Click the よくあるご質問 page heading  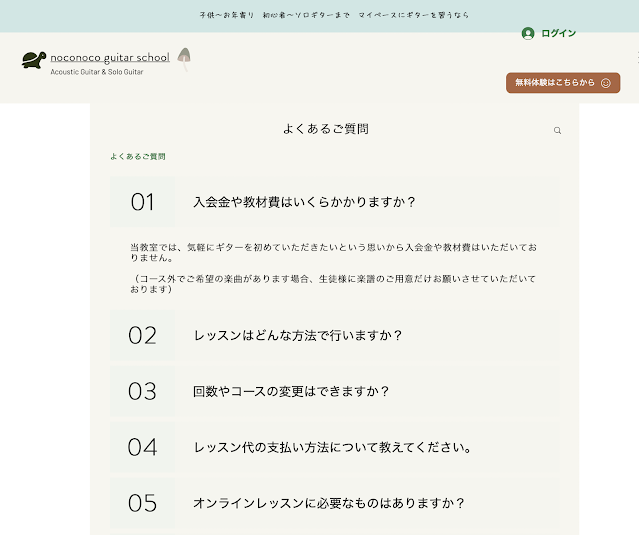click(x=326, y=129)
